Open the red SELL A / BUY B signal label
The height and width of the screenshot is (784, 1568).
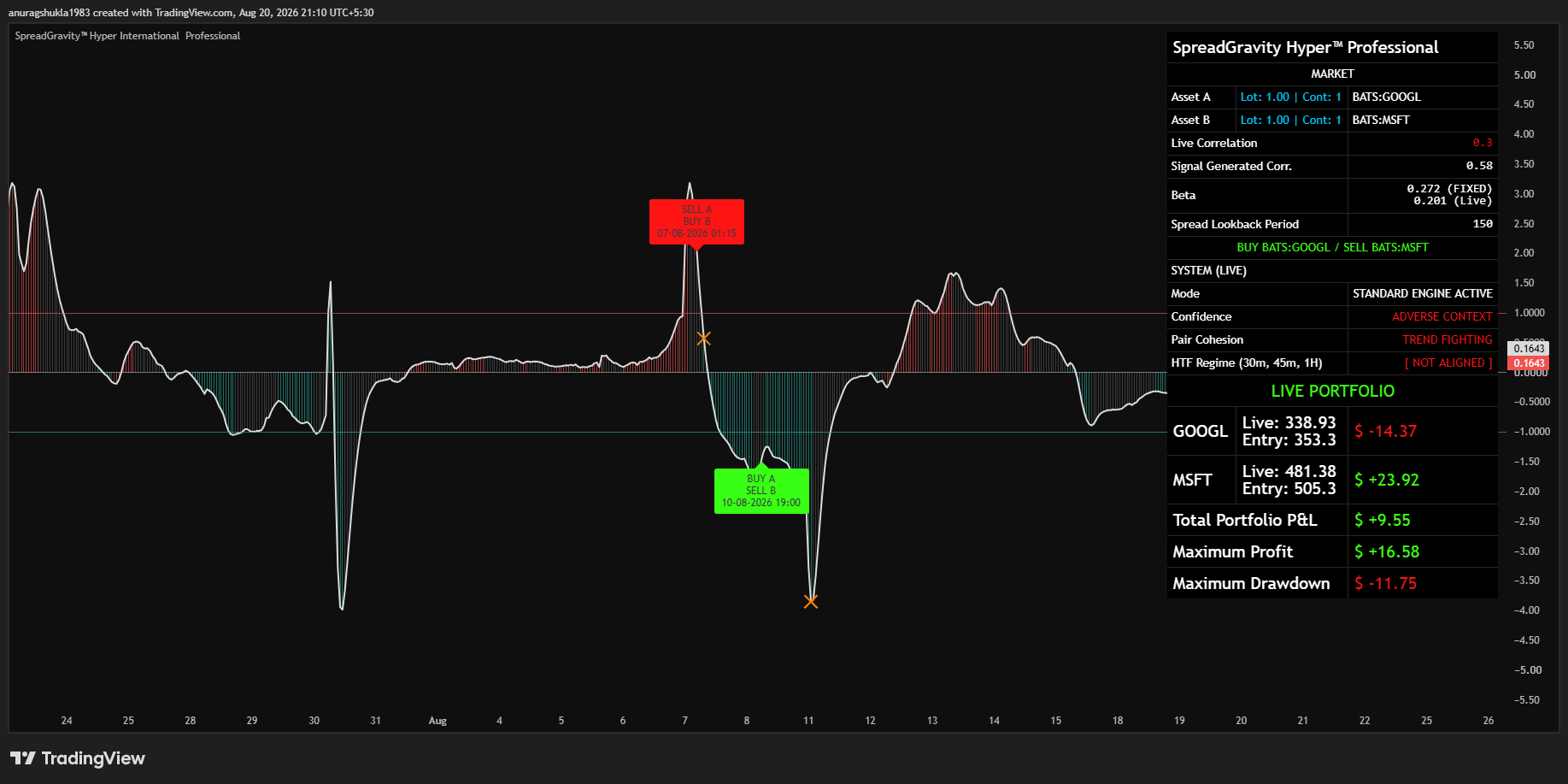point(696,221)
